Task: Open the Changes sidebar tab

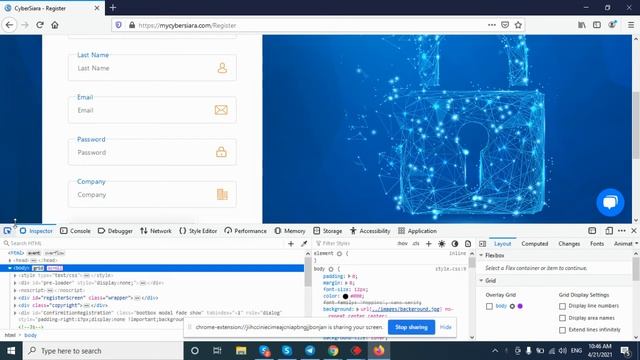Action: [x=569, y=244]
